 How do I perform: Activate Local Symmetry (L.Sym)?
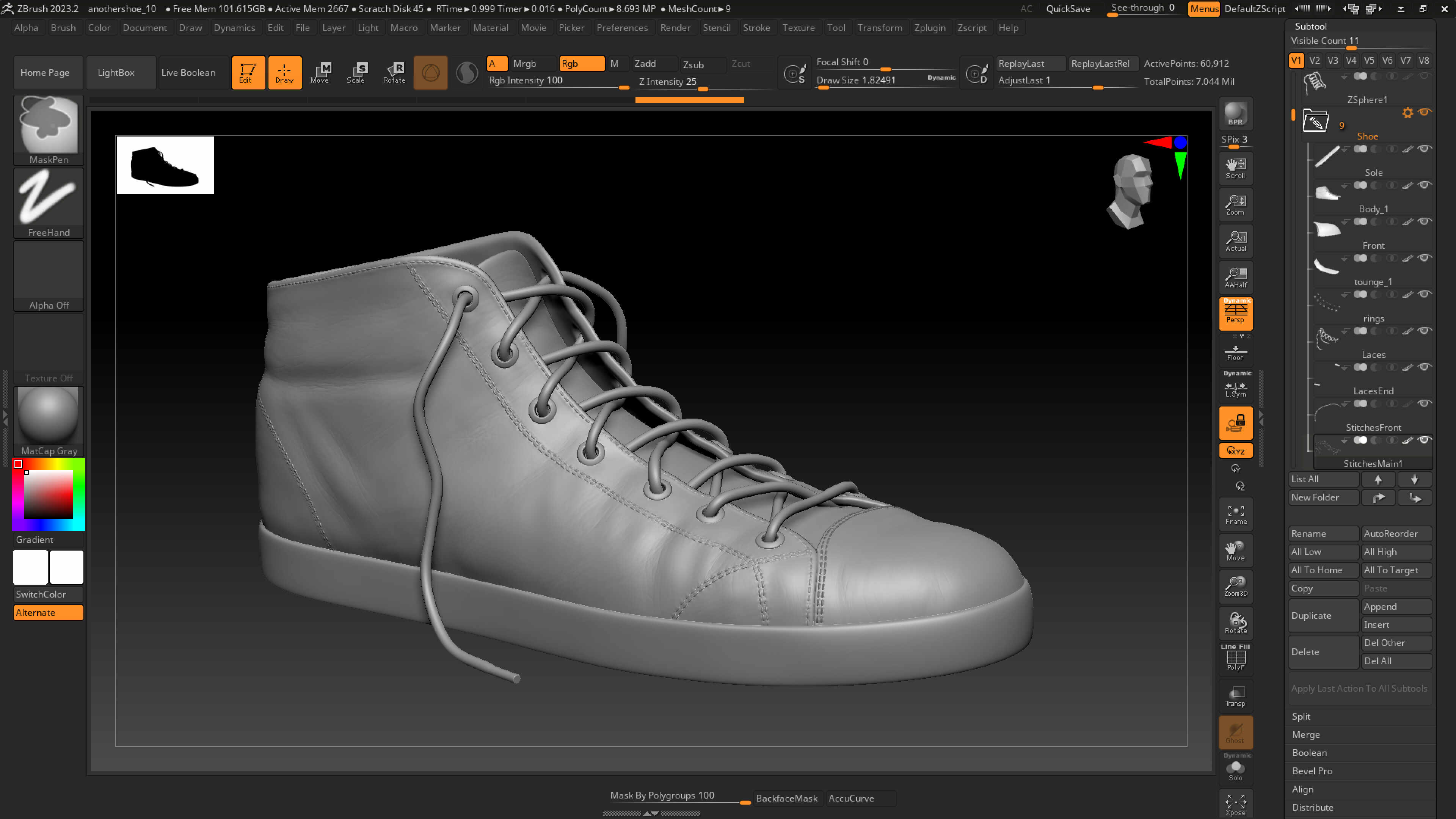tap(1236, 388)
